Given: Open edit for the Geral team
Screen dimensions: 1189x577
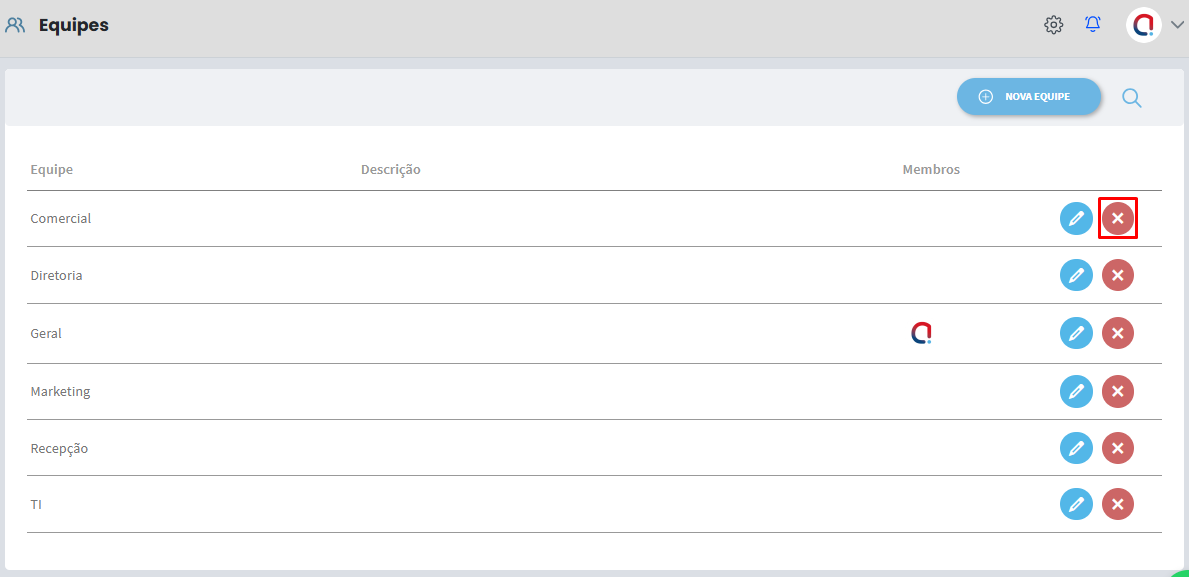Looking at the screenshot, I should point(1076,333).
